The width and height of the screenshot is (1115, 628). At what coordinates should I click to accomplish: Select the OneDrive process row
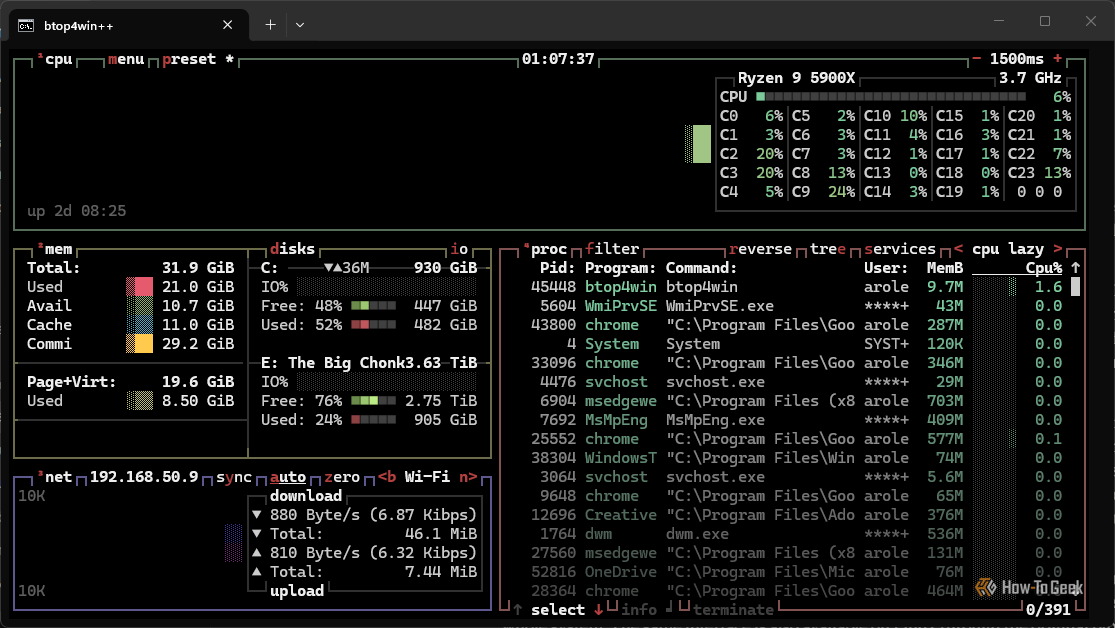click(x=796, y=572)
